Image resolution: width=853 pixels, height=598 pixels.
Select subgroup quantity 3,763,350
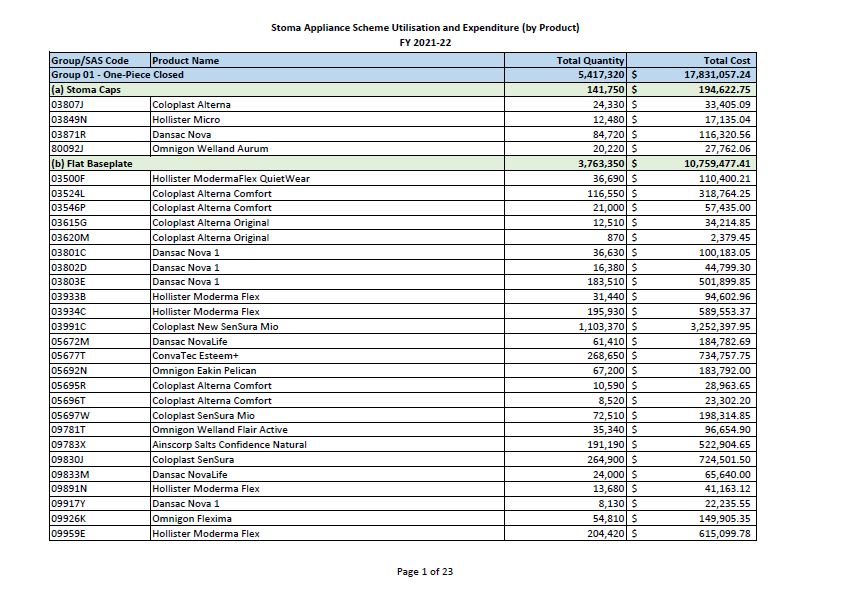[x=566, y=164]
